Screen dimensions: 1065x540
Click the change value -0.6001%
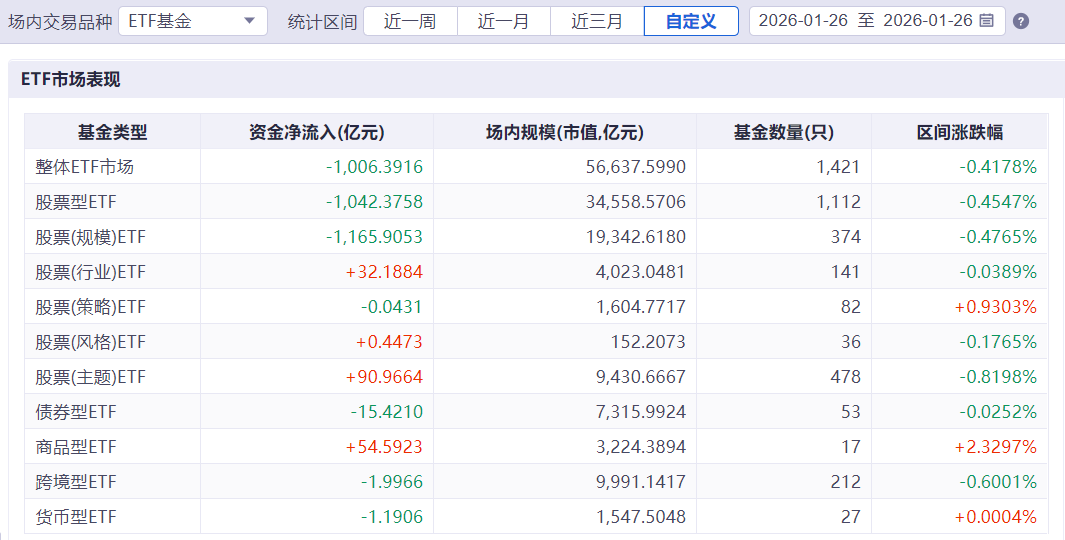[x=998, y=482]
